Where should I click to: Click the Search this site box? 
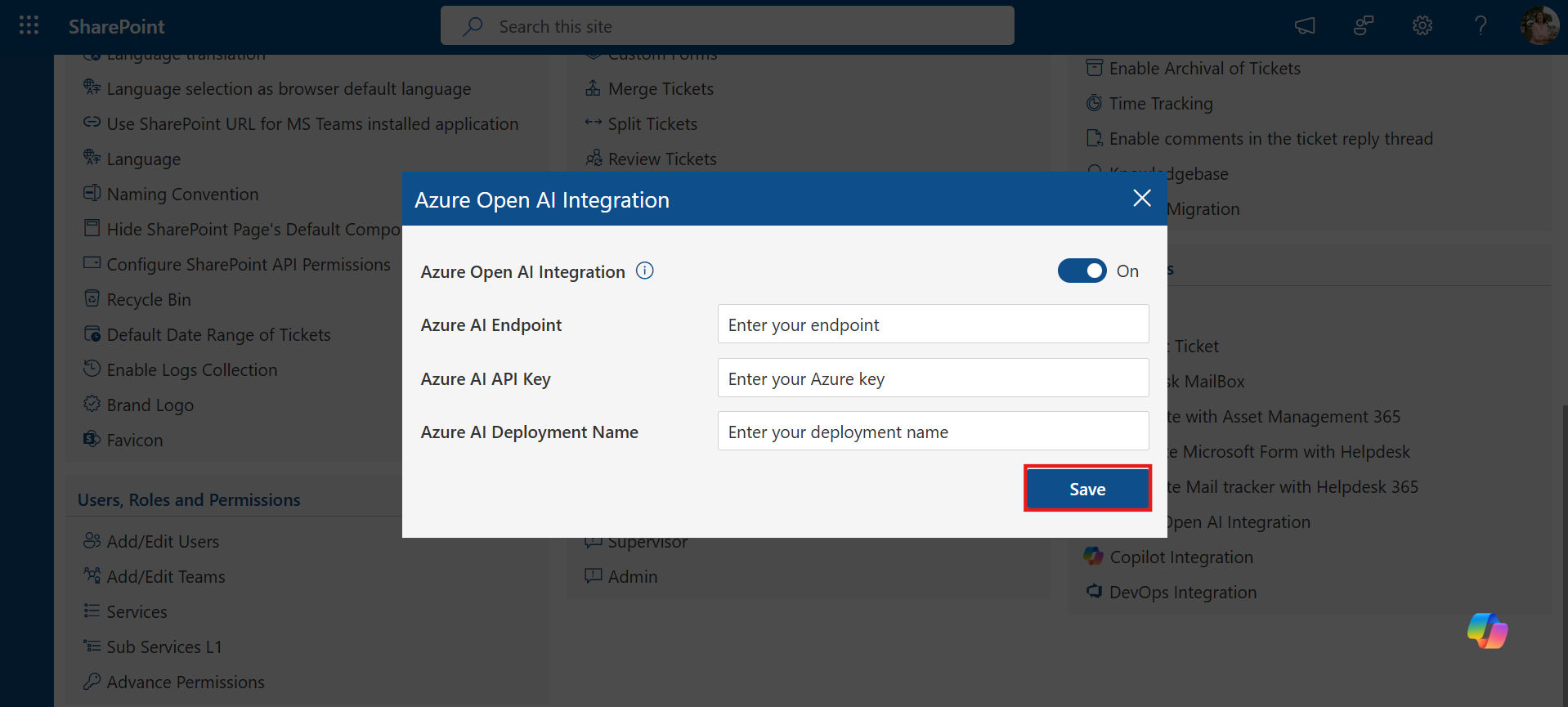pos(727,26)
